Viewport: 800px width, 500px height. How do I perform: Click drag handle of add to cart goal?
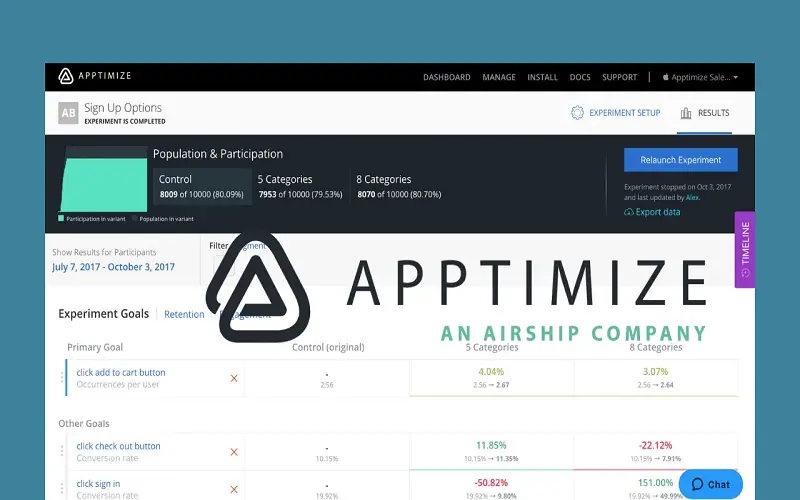pyautogui.click(x=62, y=378)
